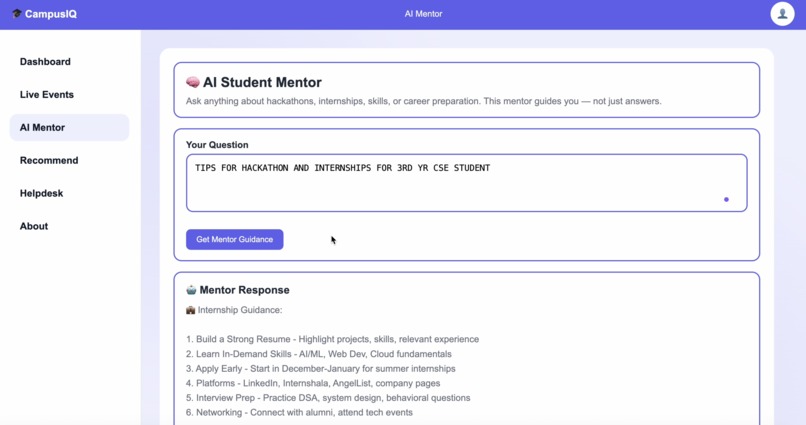Click the CampusIQ graduation cap logo icon
Image resolution: width=806 pixels, height=425 pixels.
tap(16, 13)
